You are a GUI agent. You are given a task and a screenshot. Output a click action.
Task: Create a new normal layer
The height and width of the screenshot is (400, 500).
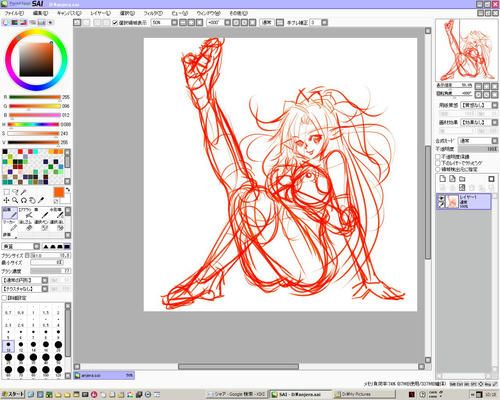click(x=443, y=179)
